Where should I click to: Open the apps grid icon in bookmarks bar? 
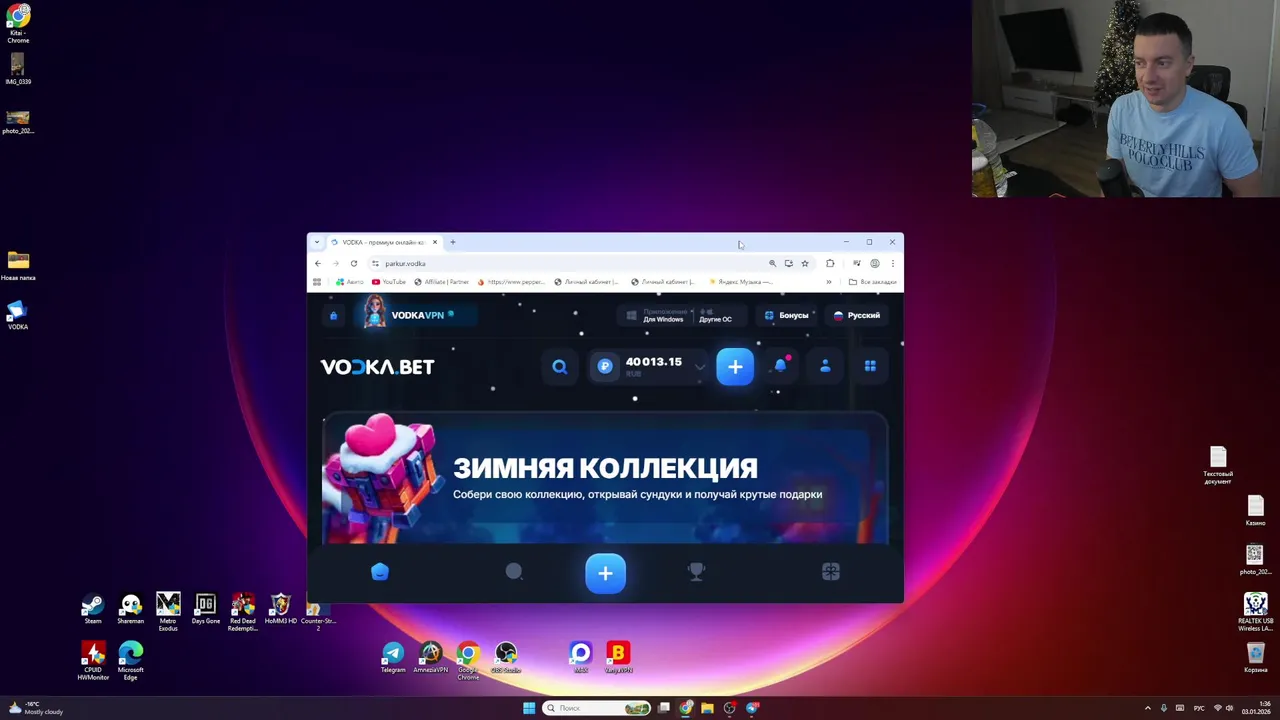[x=317, y=282]
